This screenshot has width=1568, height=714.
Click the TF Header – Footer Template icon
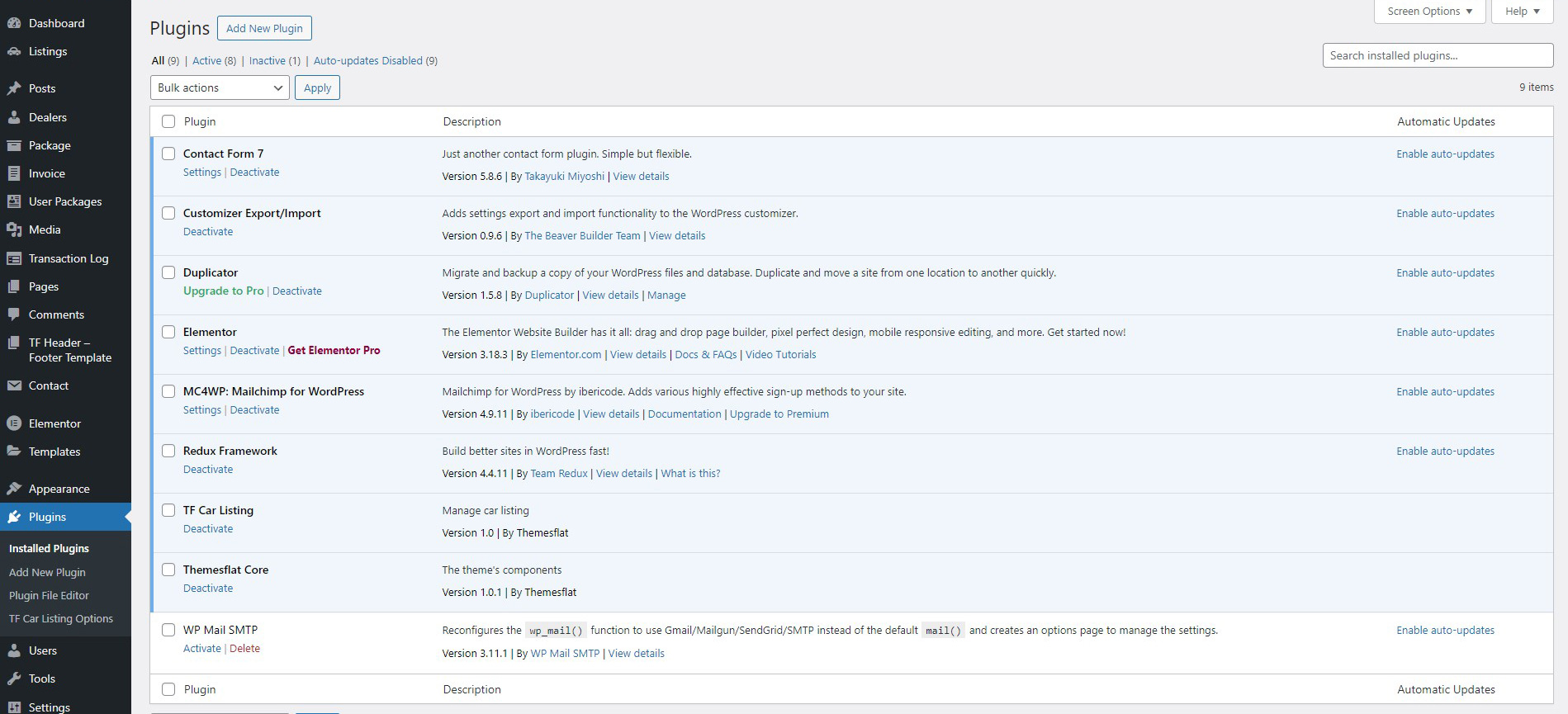14,343
